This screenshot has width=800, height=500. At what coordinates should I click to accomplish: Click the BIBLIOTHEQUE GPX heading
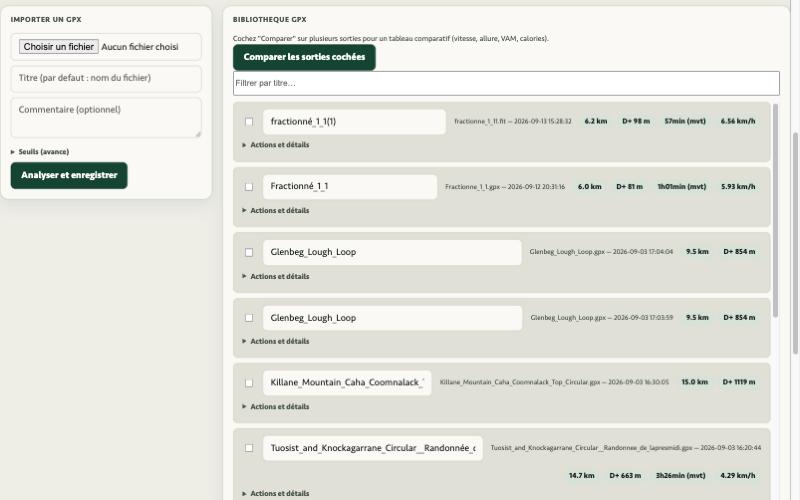click(269, 19)
